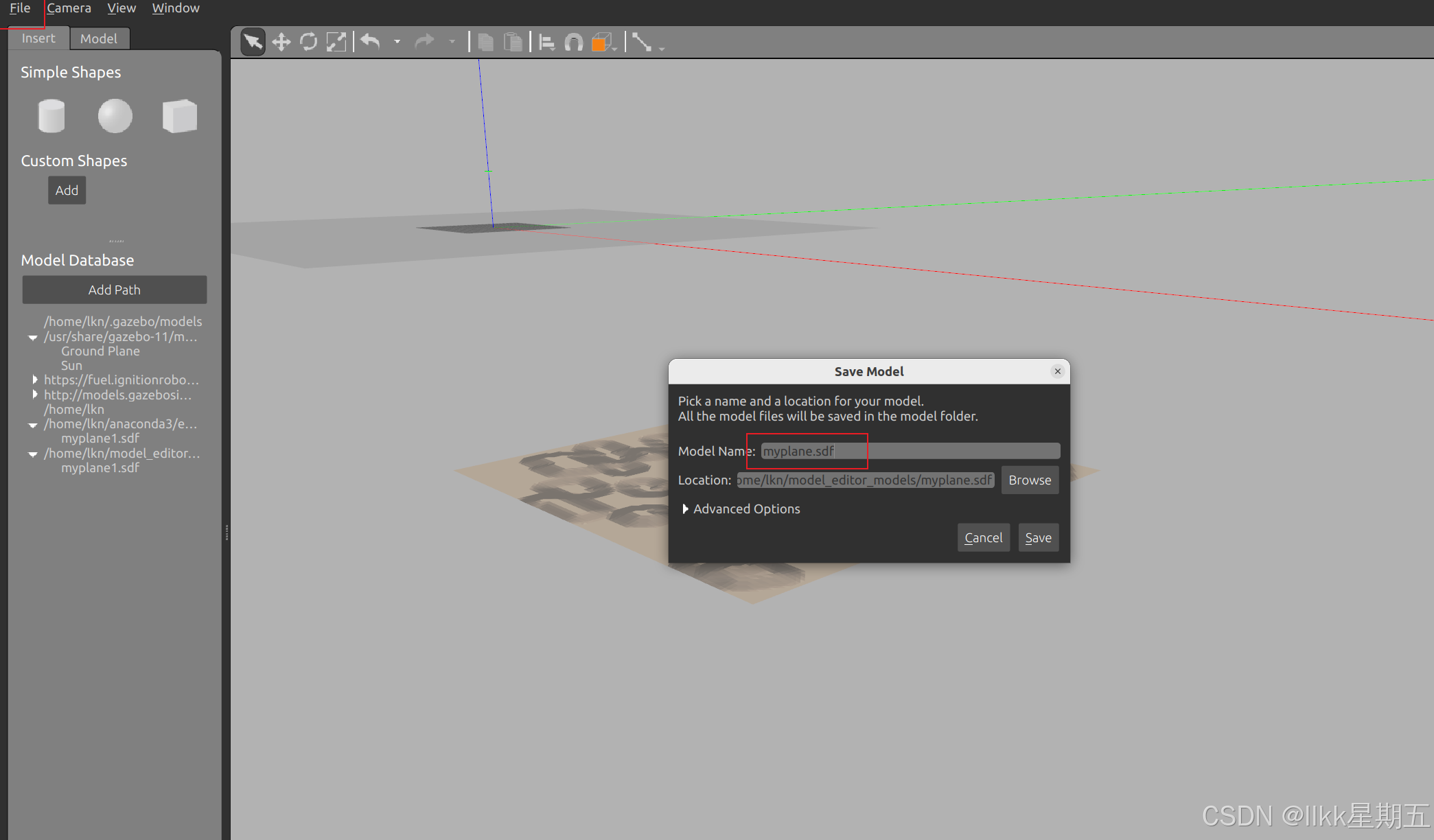Activate the translate mode tool

281,43
